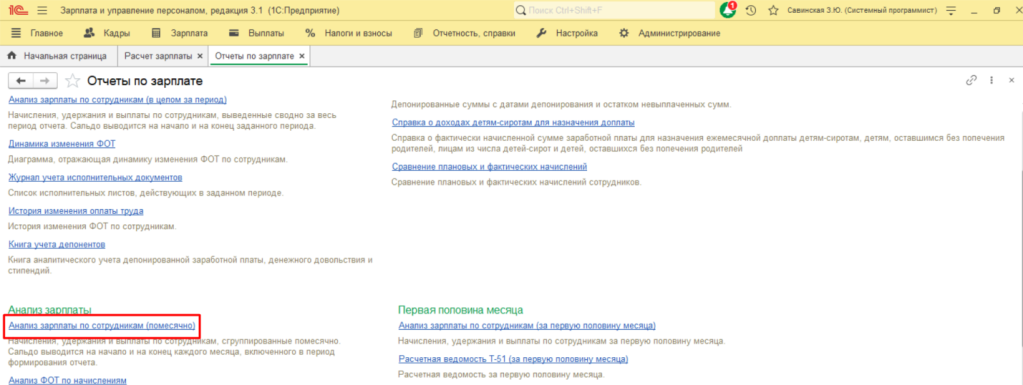Click the Первая половина месяца heading
The image size is (1023, 385).
point(461,309)
